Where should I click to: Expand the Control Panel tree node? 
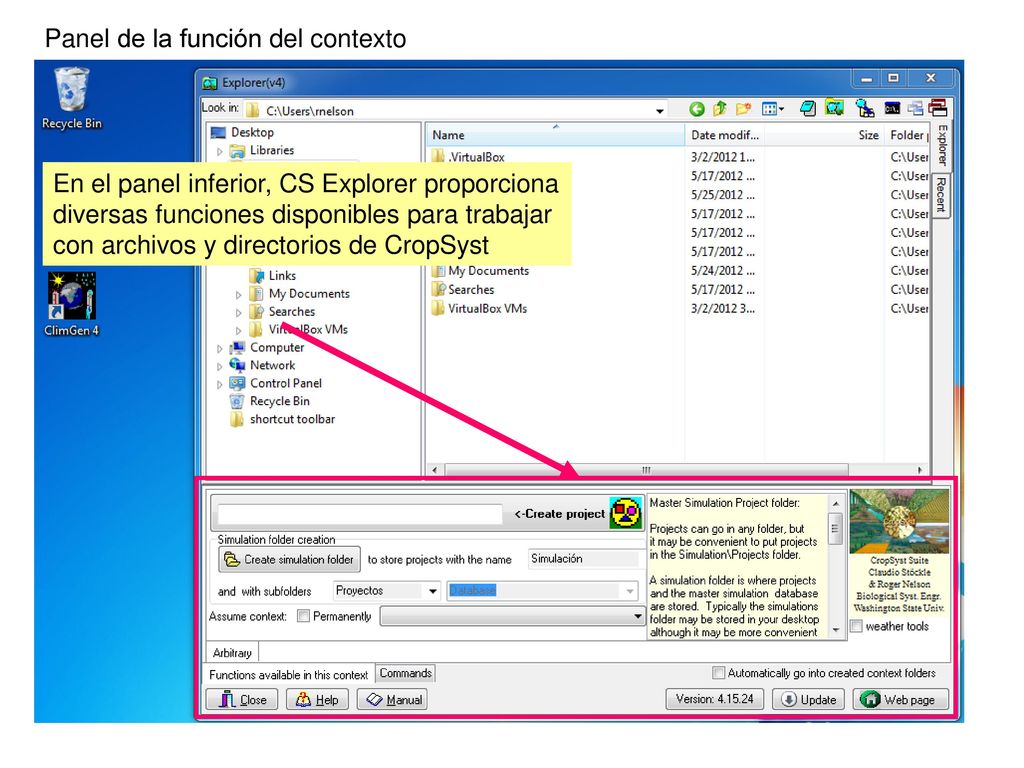pos(220,384)
